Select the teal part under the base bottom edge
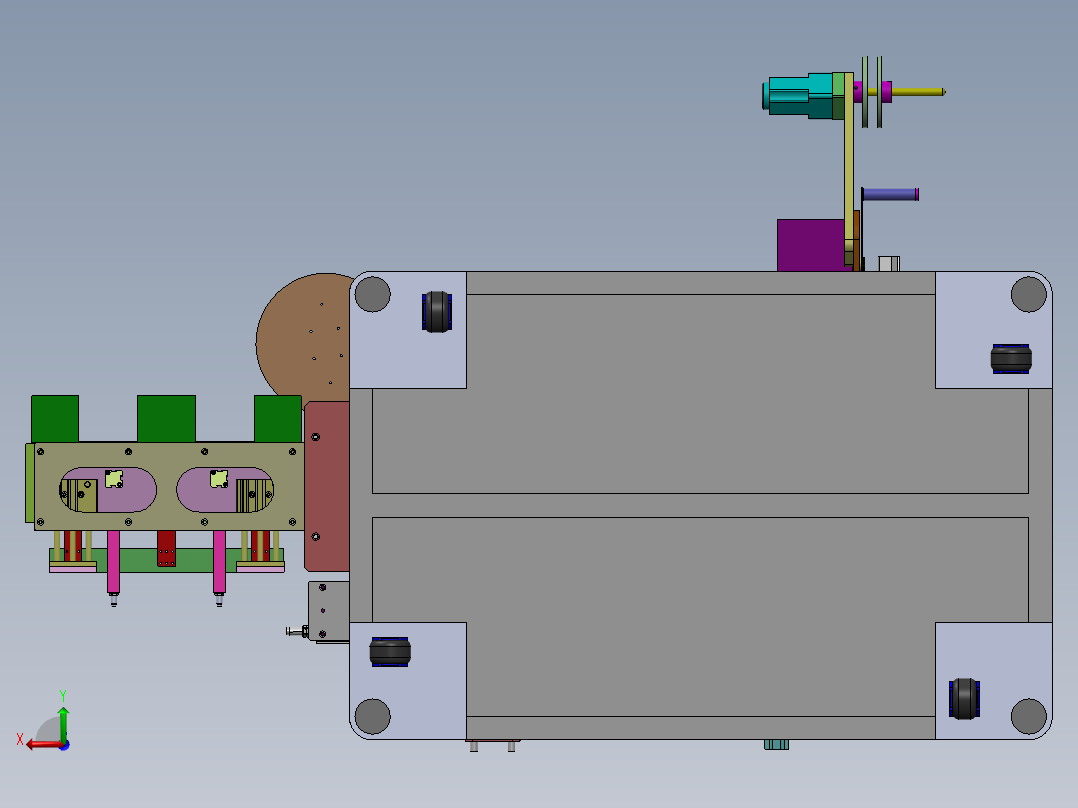Image resolution: width=1078 pixels, height=808 pixels. tap(776, 745)
